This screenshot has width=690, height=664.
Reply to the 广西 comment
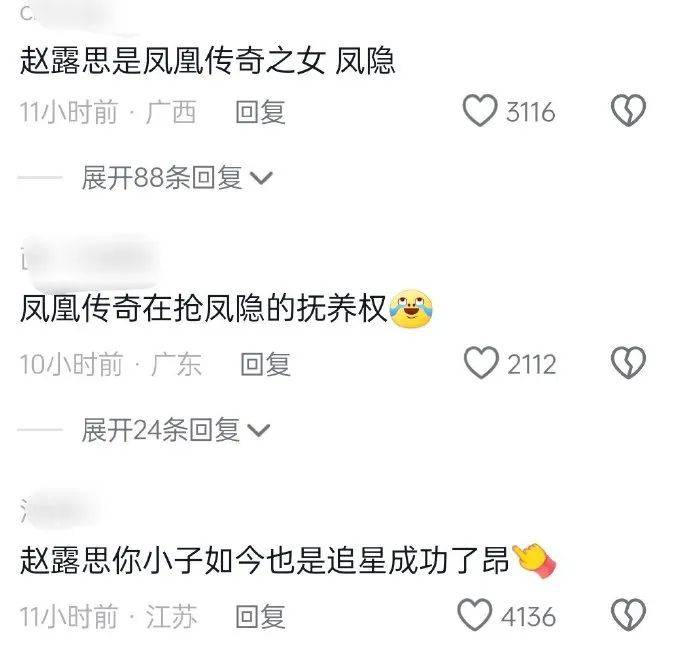click(261, 112)
